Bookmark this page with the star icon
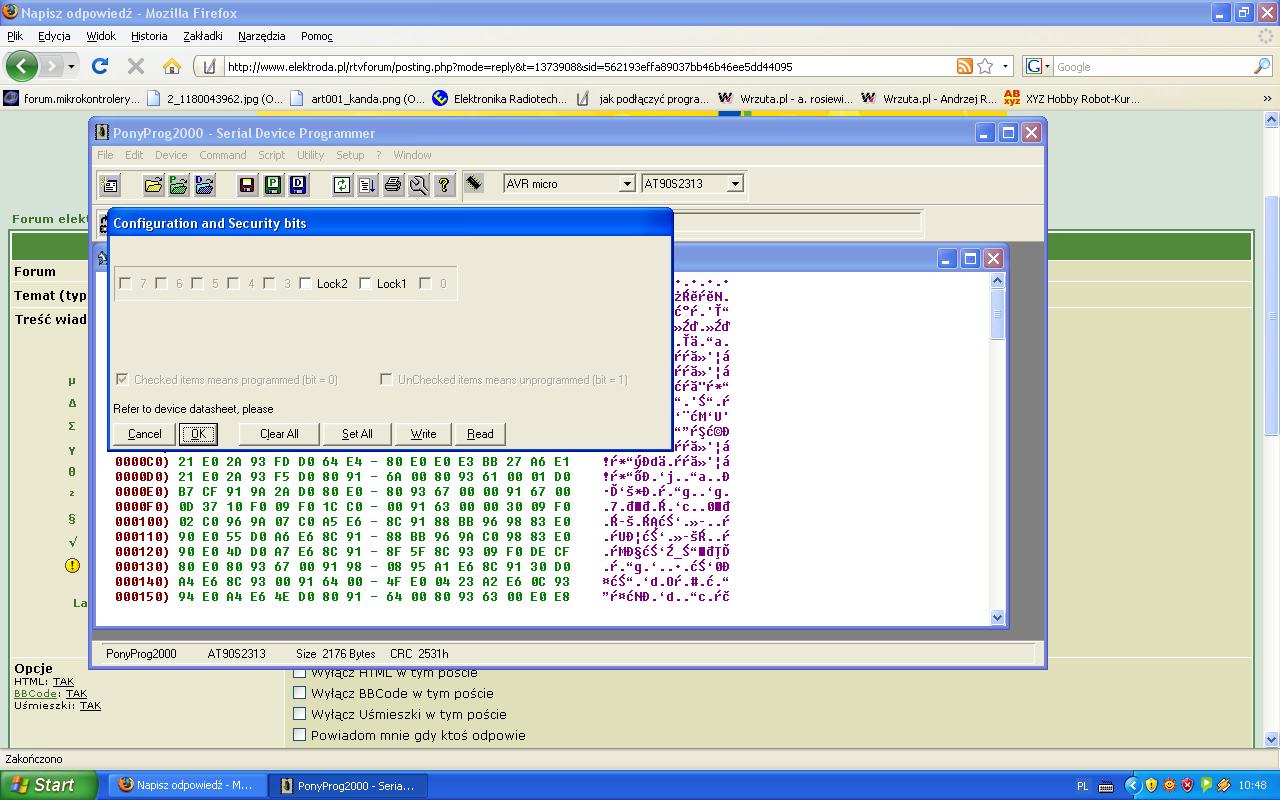1280x800 pixels. (x=986, y=66)
